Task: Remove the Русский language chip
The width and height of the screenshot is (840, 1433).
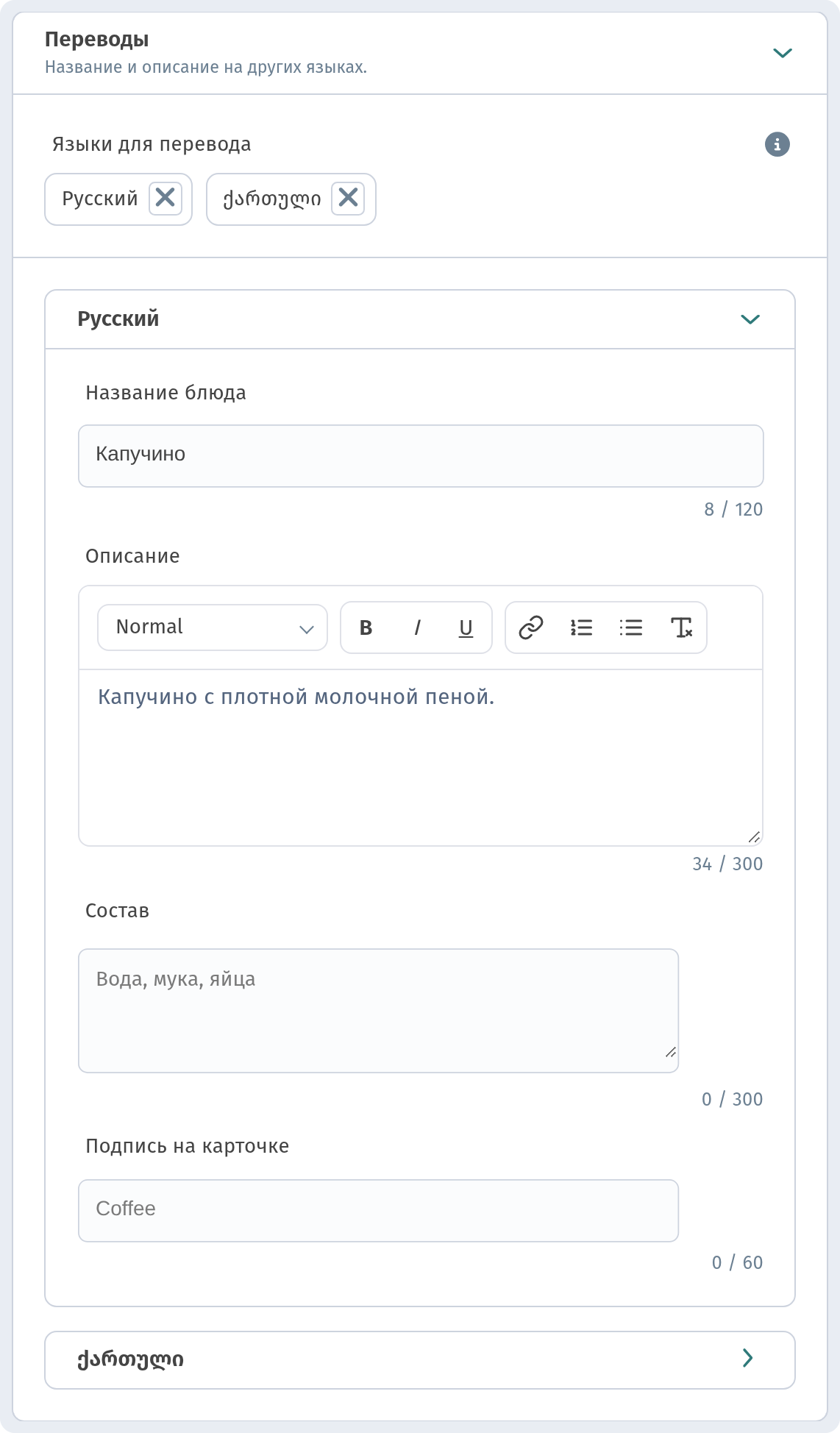Action: (x=165, y=198)
